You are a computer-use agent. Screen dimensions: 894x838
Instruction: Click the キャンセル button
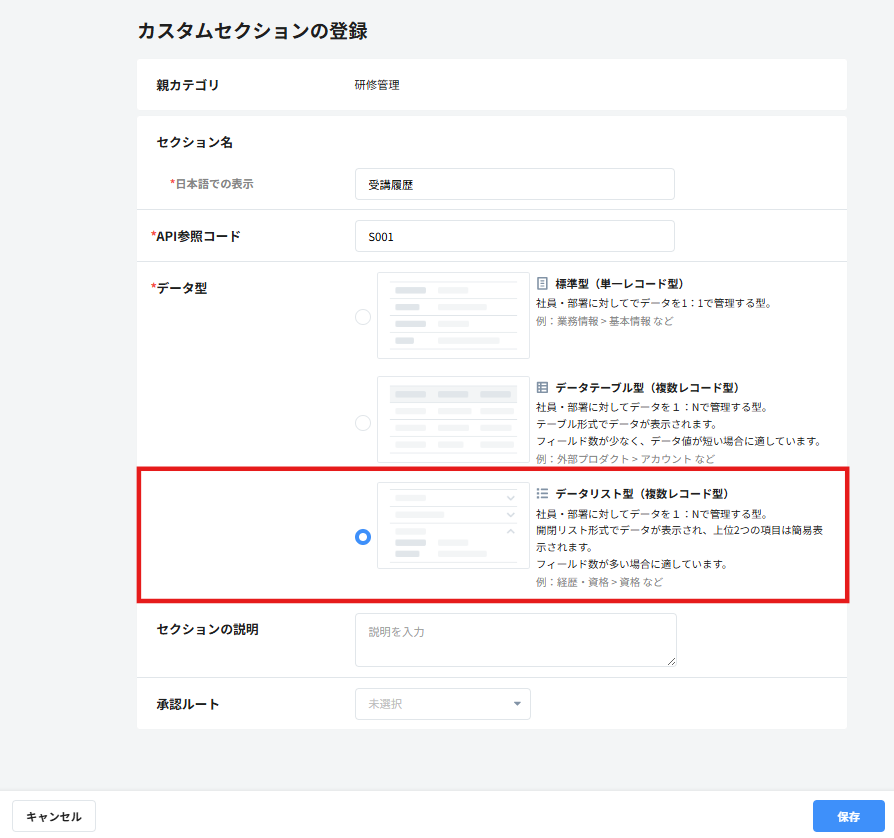click(54, 816)
